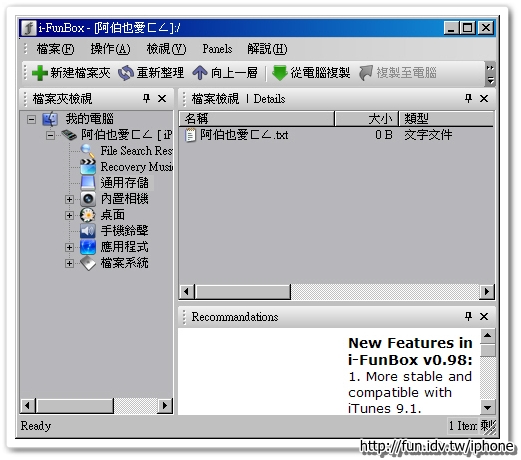Click the Refresh (重新整理) arrows icon
Screen dimensions: 521x460
click(126, 73)
